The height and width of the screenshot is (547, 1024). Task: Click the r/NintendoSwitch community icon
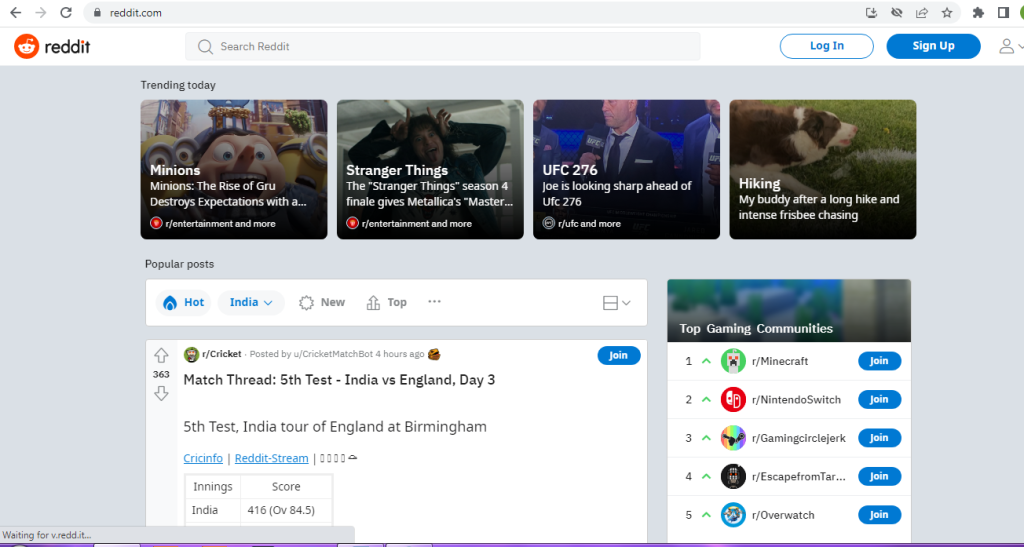coord(733,399)
